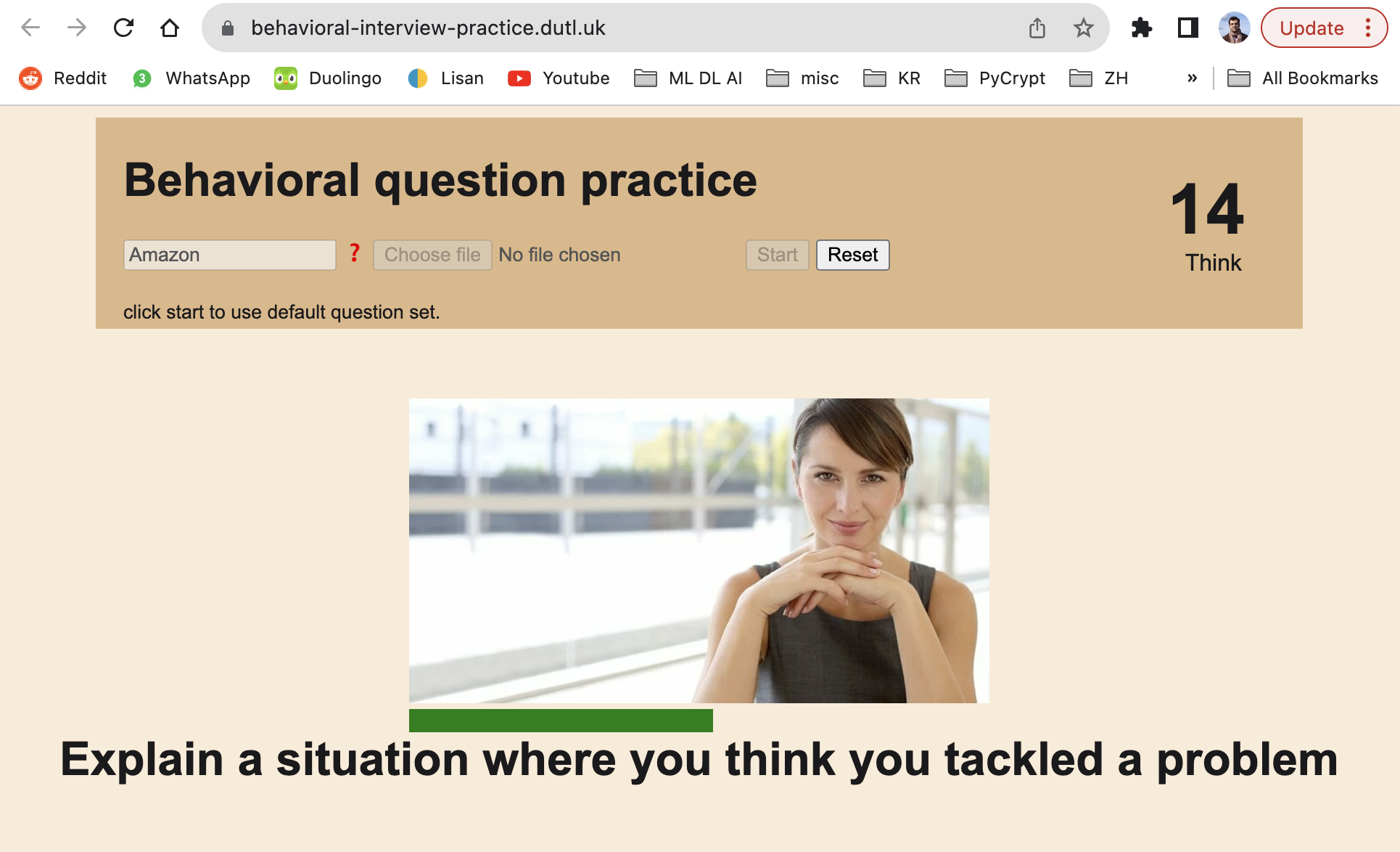Click the browser forward arrow icon

(76, 27)
